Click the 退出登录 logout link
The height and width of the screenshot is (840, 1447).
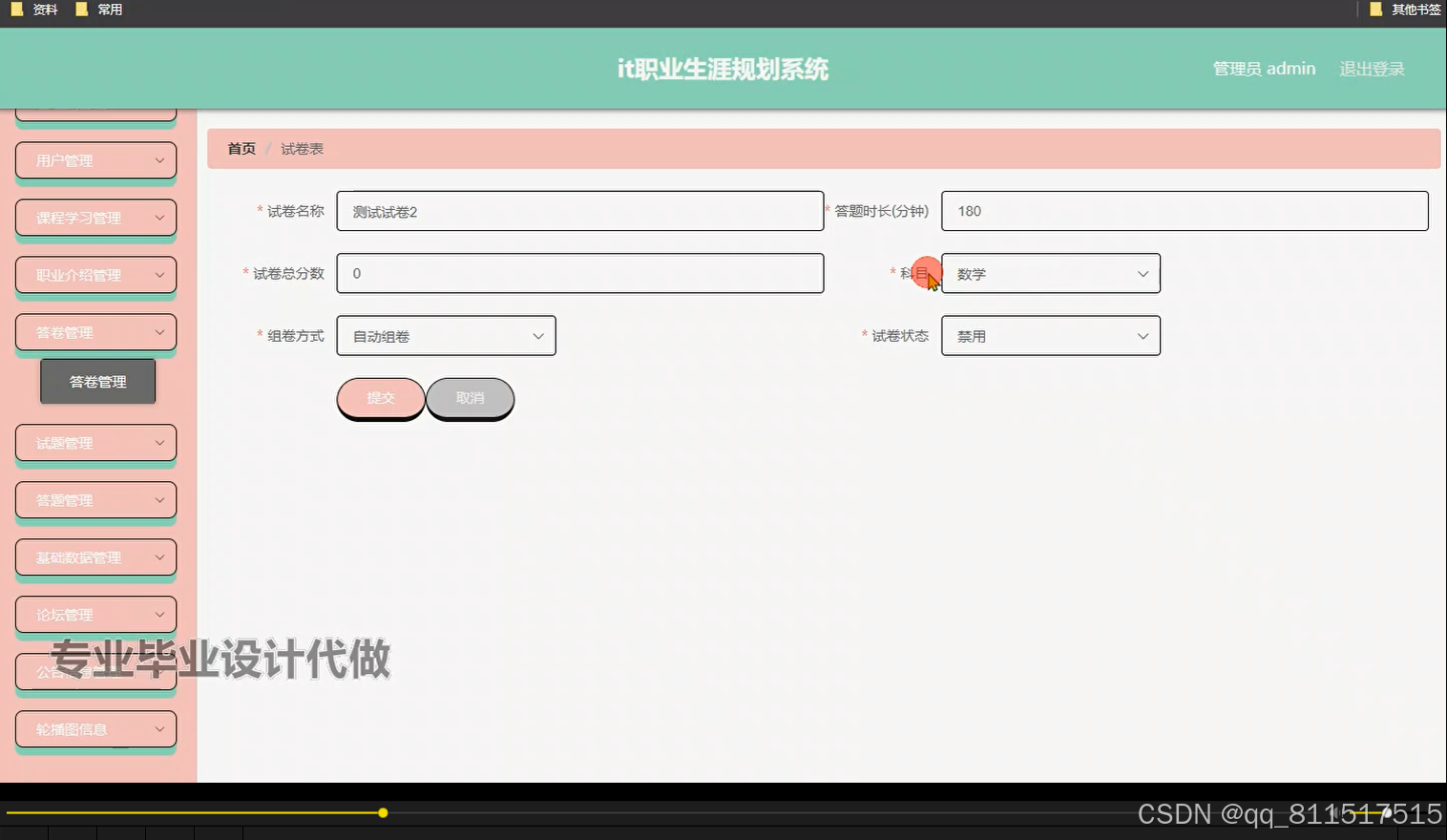1372,68
